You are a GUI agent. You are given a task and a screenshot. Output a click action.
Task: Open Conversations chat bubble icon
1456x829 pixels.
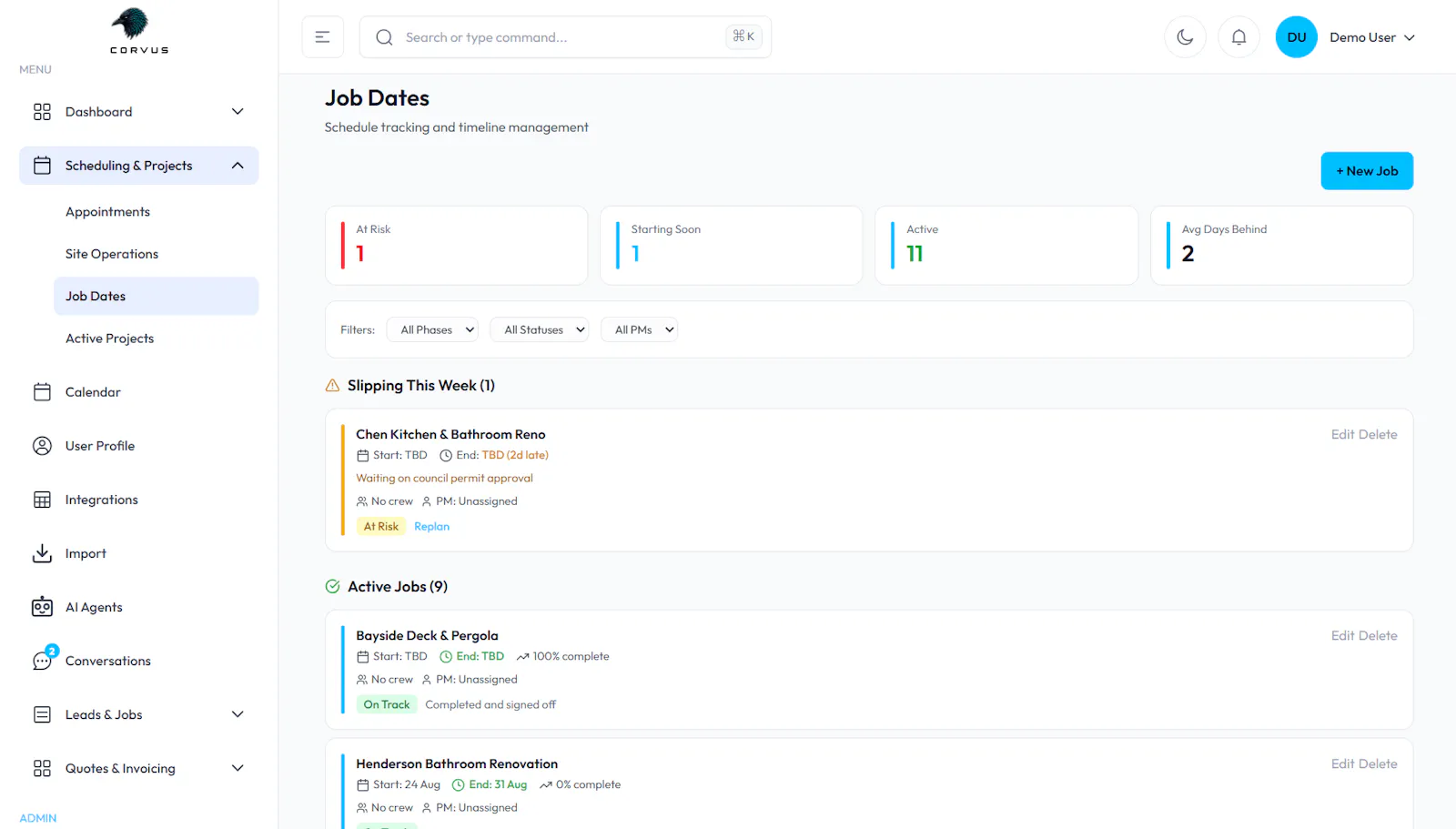[44, 659]
